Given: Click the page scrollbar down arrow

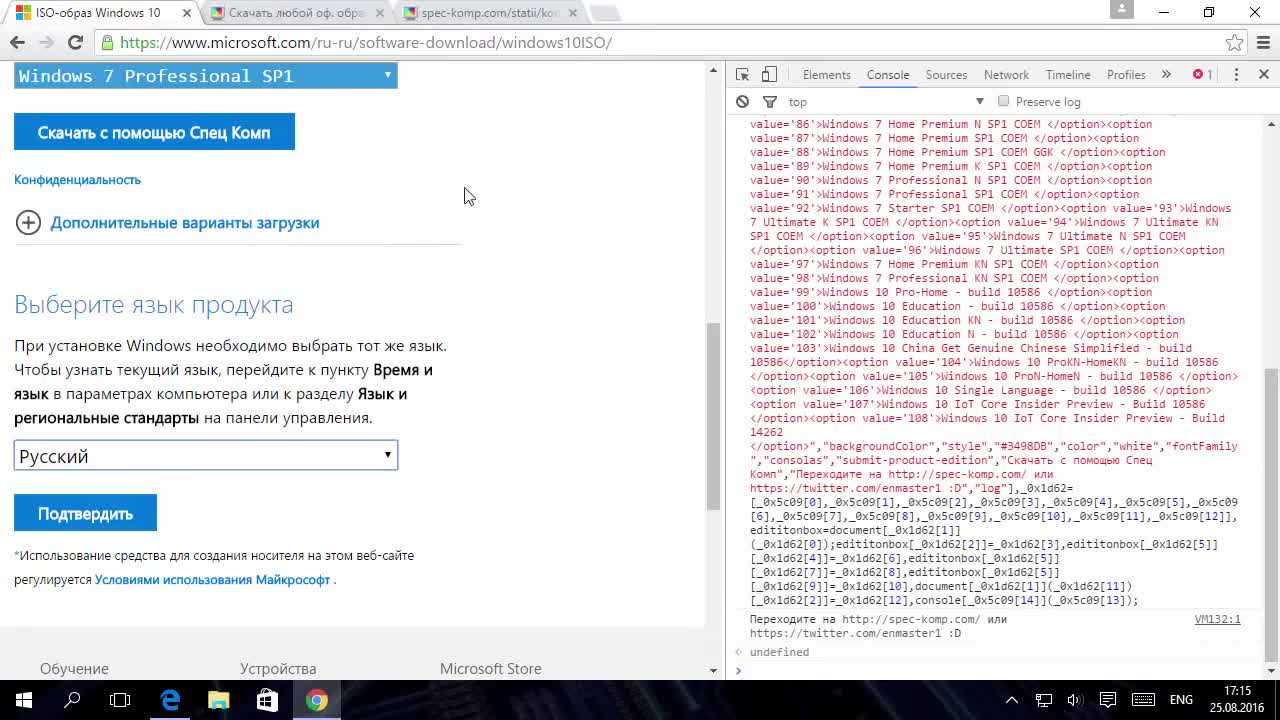Looking at the screenshot, I should [713, 670].
